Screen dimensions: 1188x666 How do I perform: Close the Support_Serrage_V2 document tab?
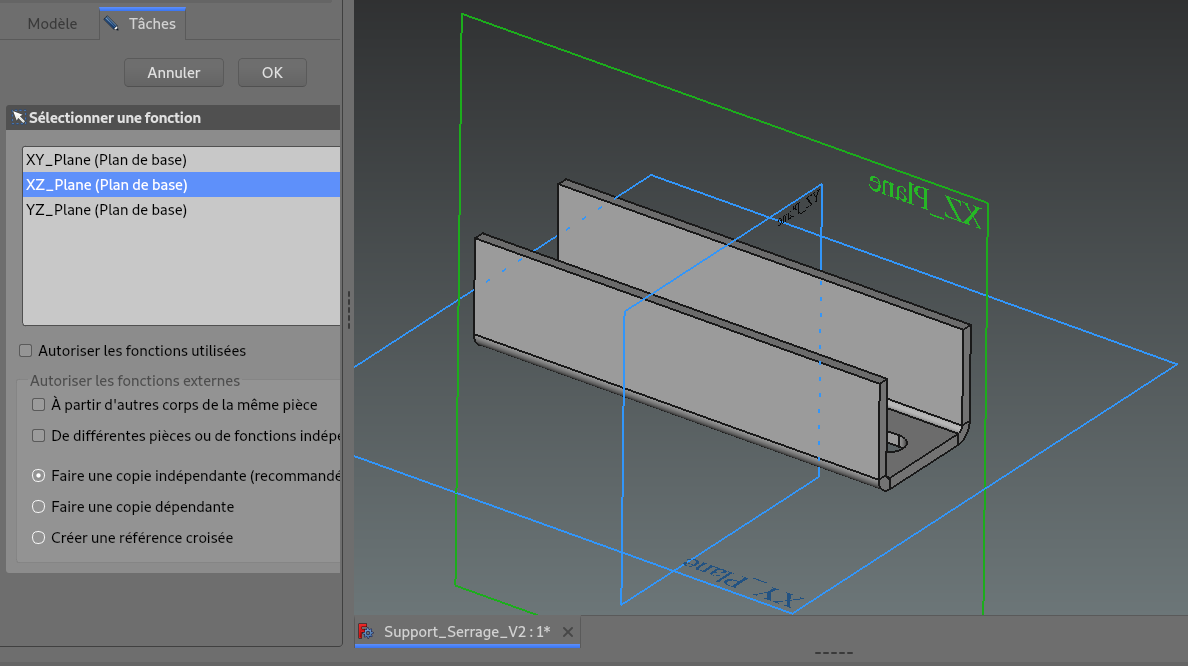pyautogui.click(x=568, y=632)
